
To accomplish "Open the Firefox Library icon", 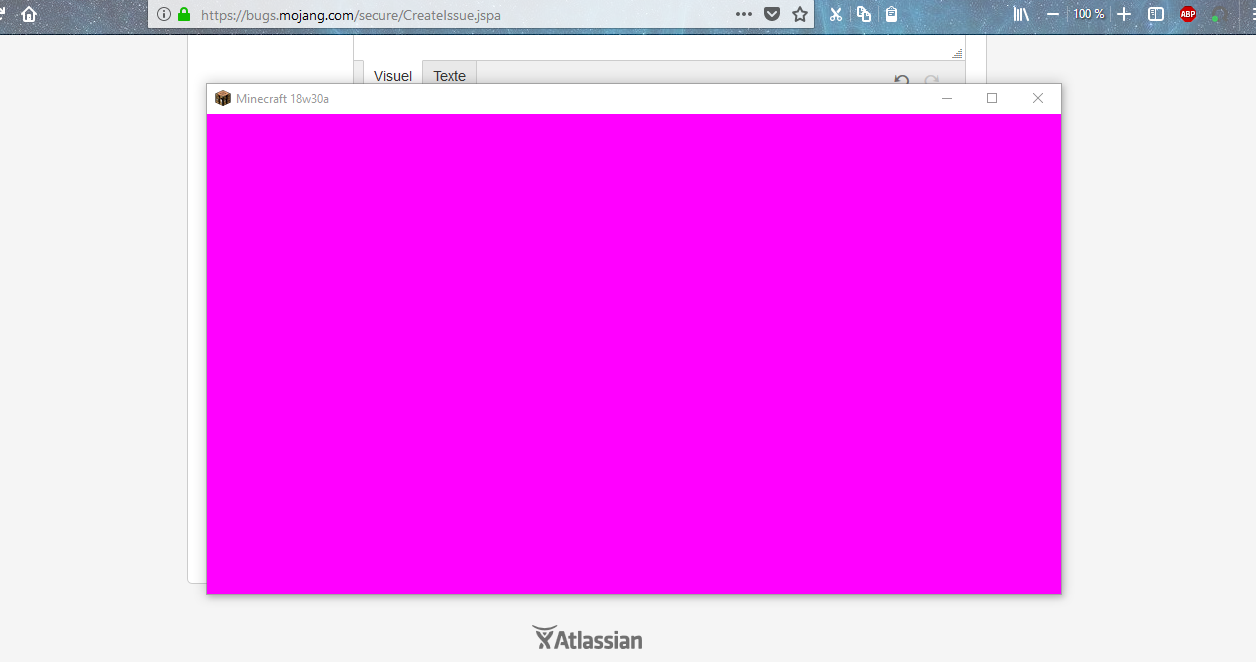I will pyautogui.click(x=1021, y=14).
